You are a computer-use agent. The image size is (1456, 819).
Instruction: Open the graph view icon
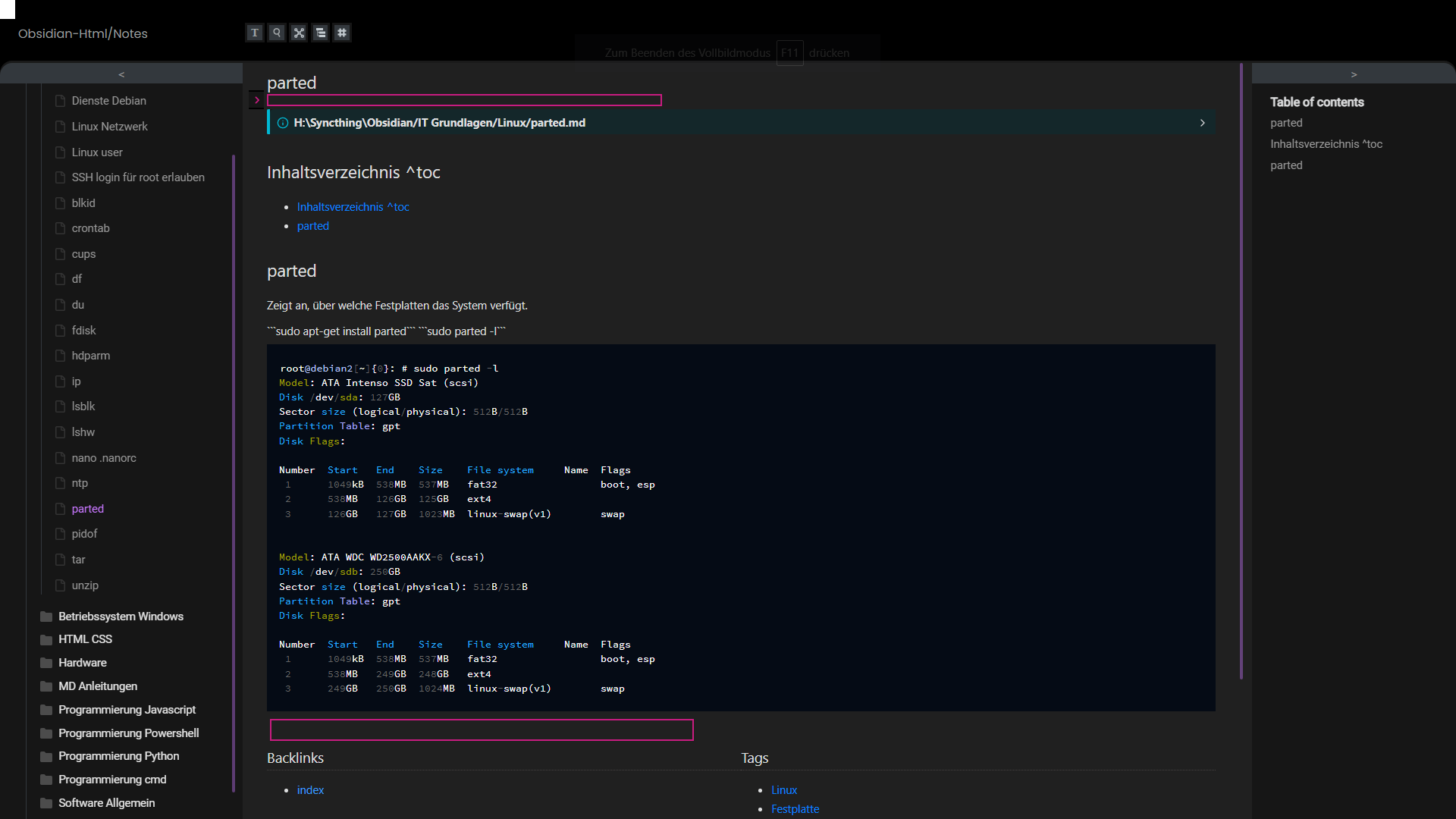[x=299, y=33]
